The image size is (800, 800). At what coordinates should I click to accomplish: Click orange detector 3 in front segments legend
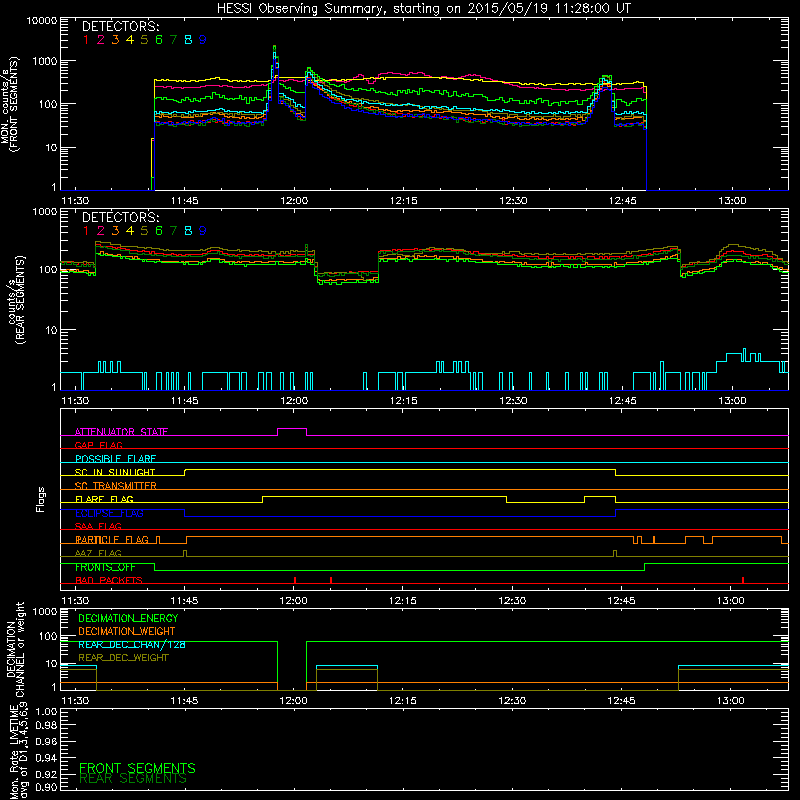click(115, 40)
